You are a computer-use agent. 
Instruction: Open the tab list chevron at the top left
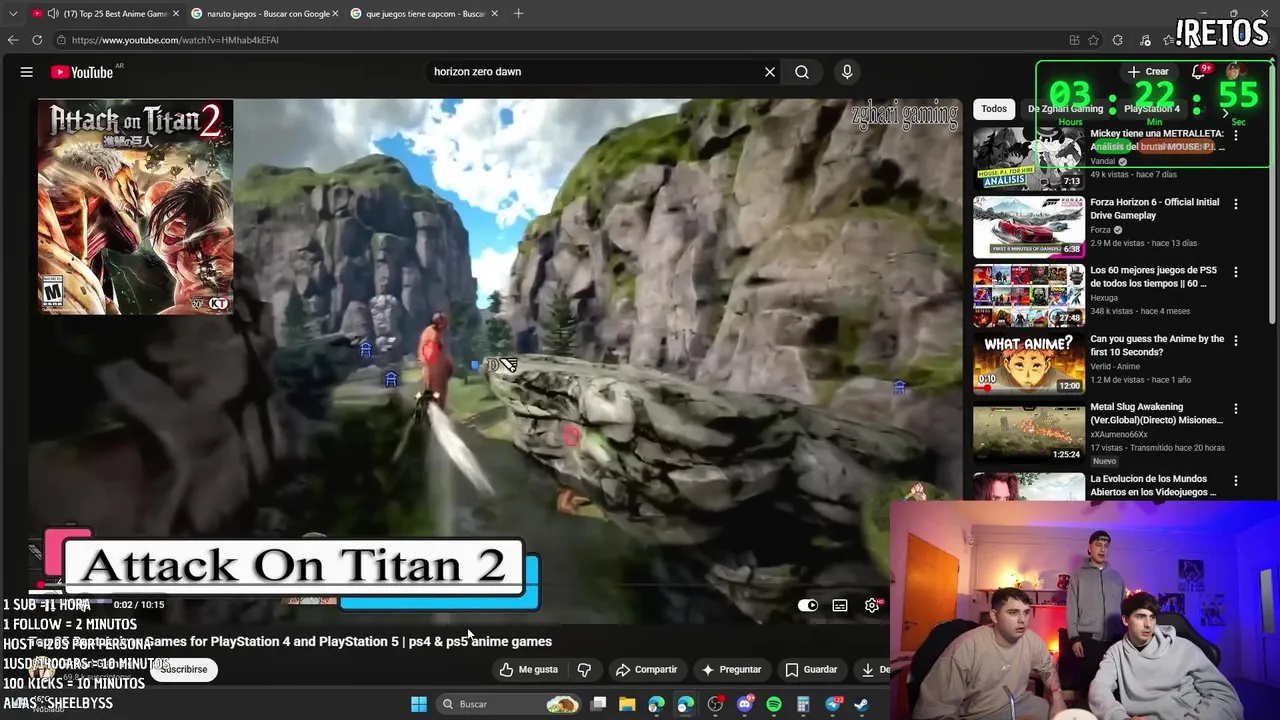pos(13,14)
